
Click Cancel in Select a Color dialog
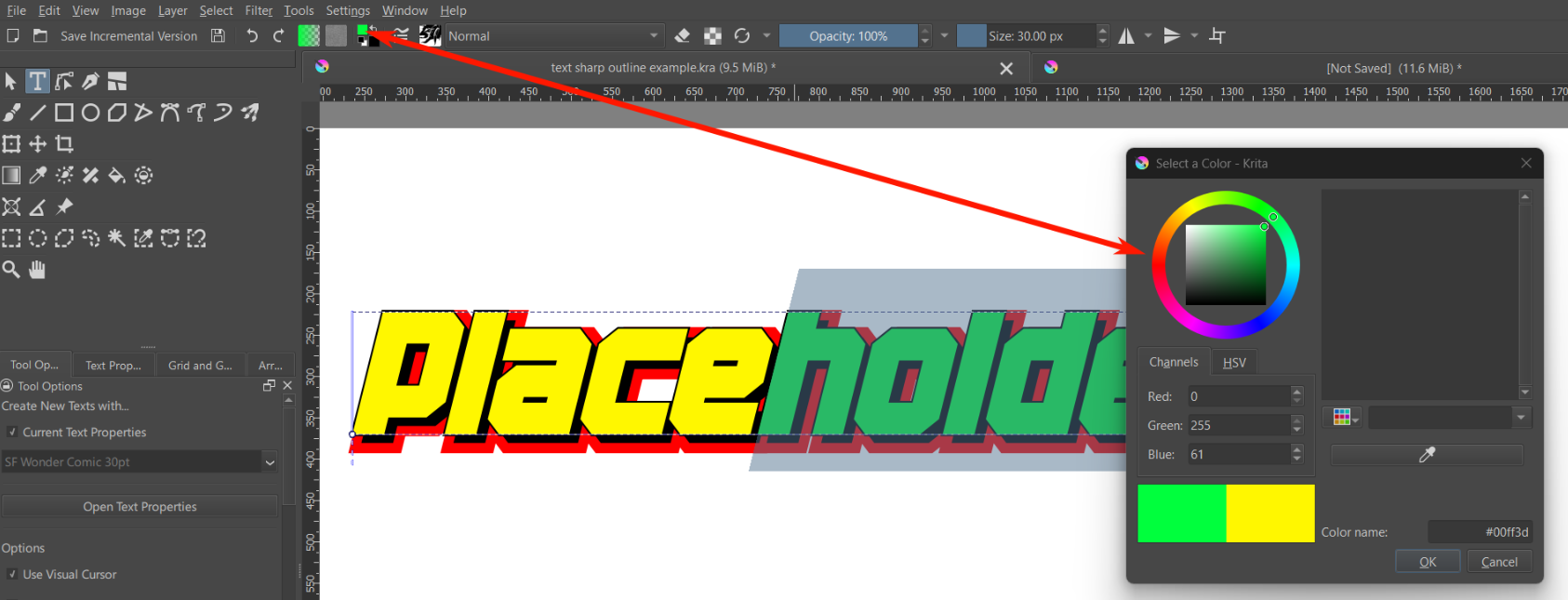click(1499, 562)
